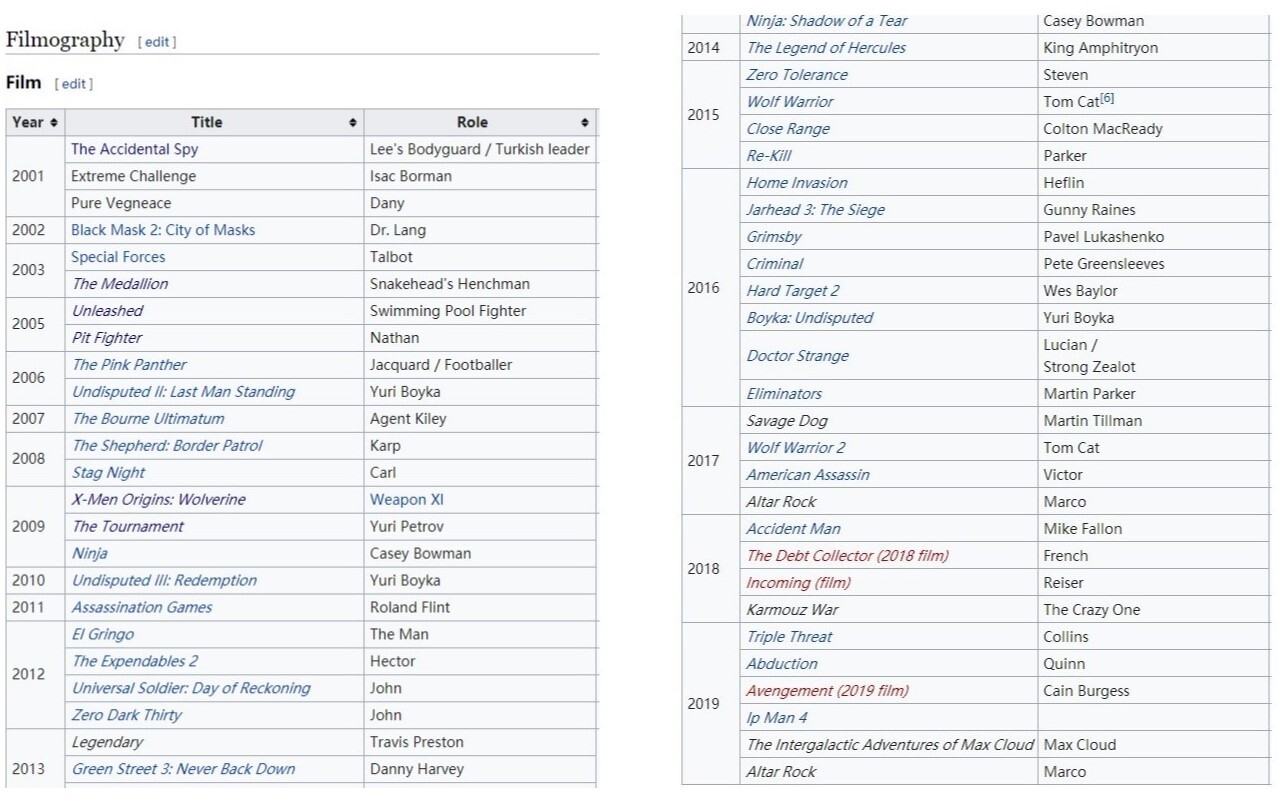Open the Doctor Strange film link

pos(797,356)
